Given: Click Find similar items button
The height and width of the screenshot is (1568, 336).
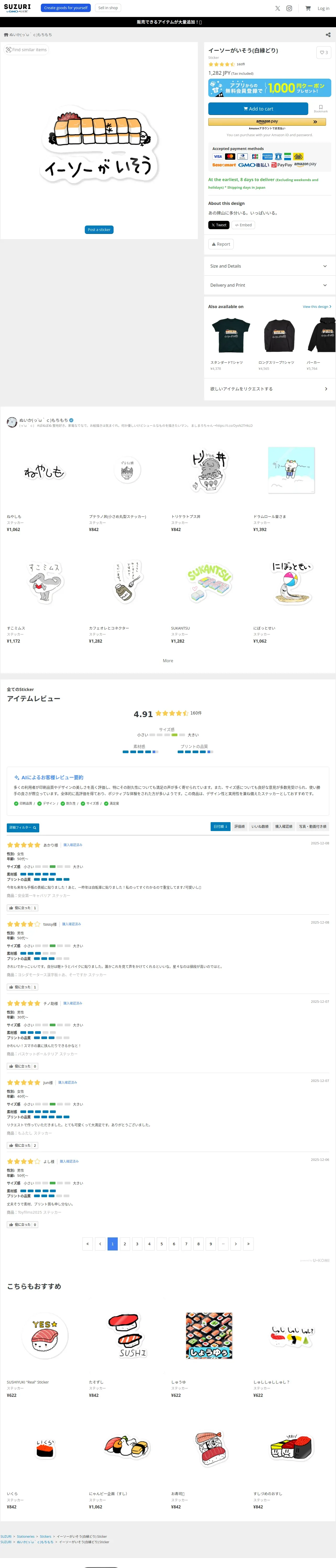Looking at the screenshot, I should pyautogui.click(x=26, y=50).
